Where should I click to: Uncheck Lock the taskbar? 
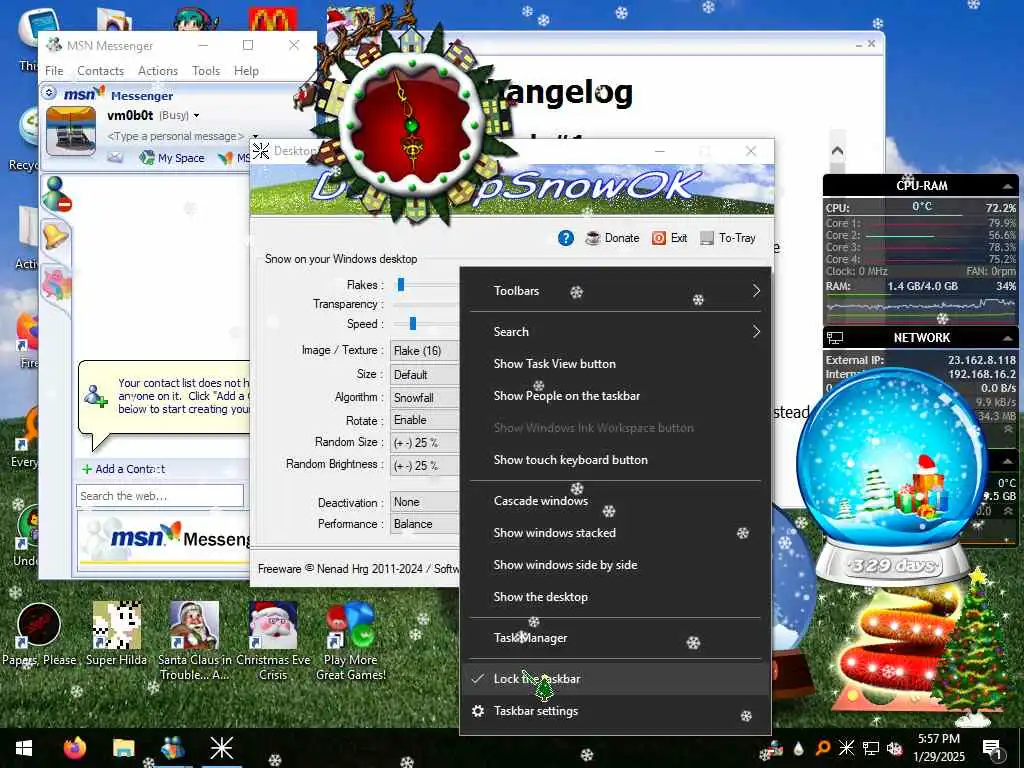[615, 679]
